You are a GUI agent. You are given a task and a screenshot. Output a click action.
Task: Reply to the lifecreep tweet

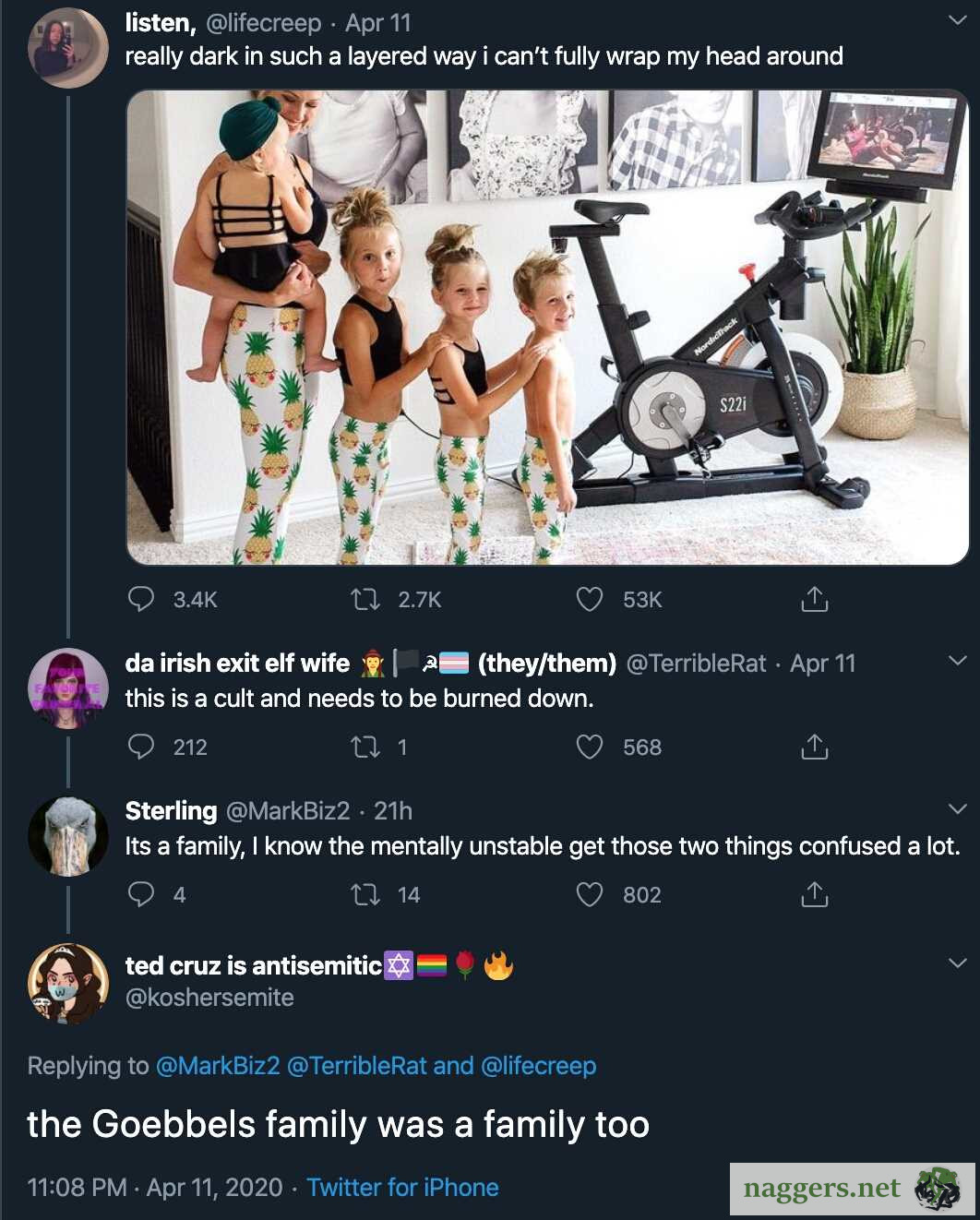click(141, 599)
